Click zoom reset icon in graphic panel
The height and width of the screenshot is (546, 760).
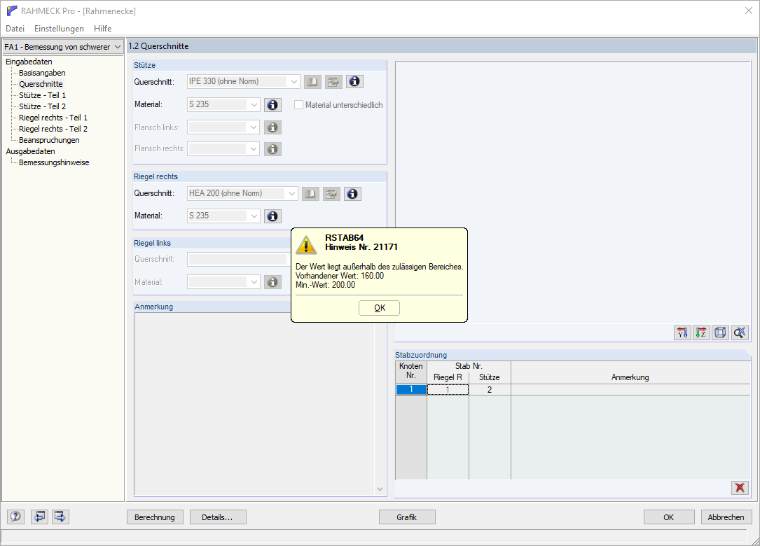click(740, 333)
